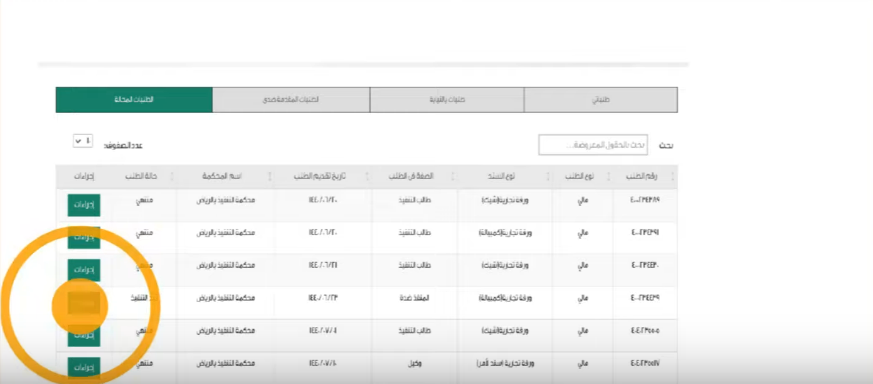Click طالب التنفيذ in the 07/04 row
The width and height of the screenshot is (873, 384).
pos(415,331)
